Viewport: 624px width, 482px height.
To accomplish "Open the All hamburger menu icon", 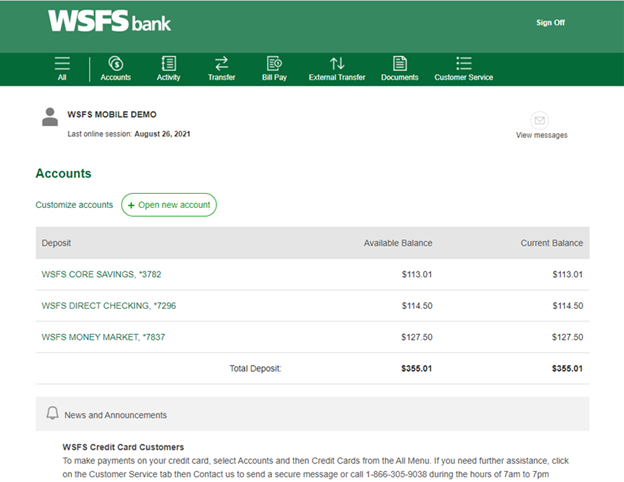I will coord(62,63).
